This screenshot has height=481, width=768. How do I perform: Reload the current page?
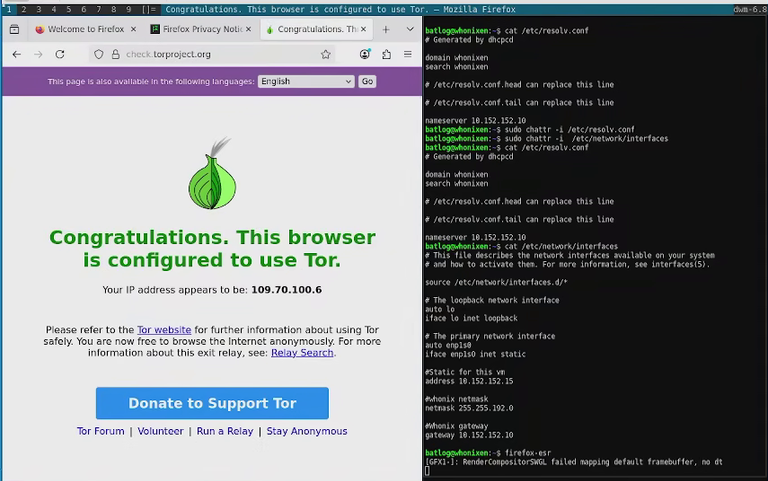(x=60, y=54)
